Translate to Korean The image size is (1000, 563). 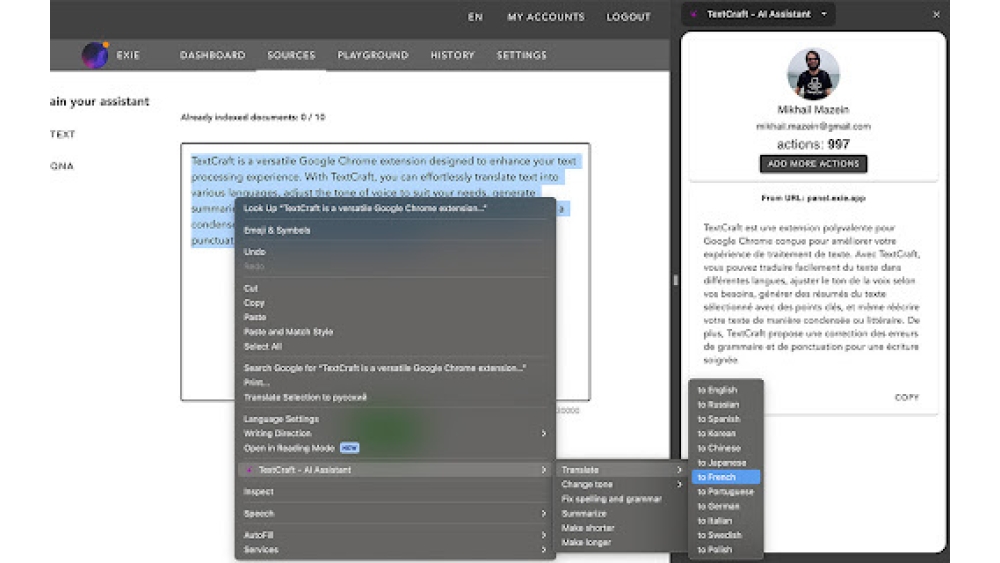[x=726, y=434]
